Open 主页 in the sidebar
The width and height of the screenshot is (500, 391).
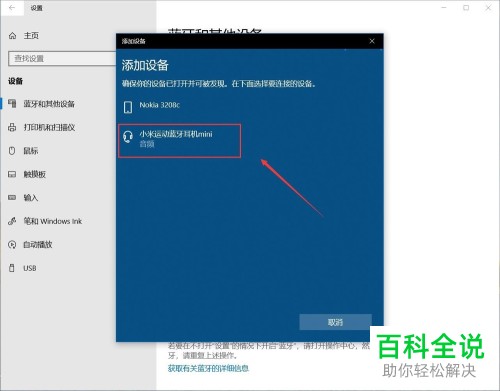click(x=31, y=36)
